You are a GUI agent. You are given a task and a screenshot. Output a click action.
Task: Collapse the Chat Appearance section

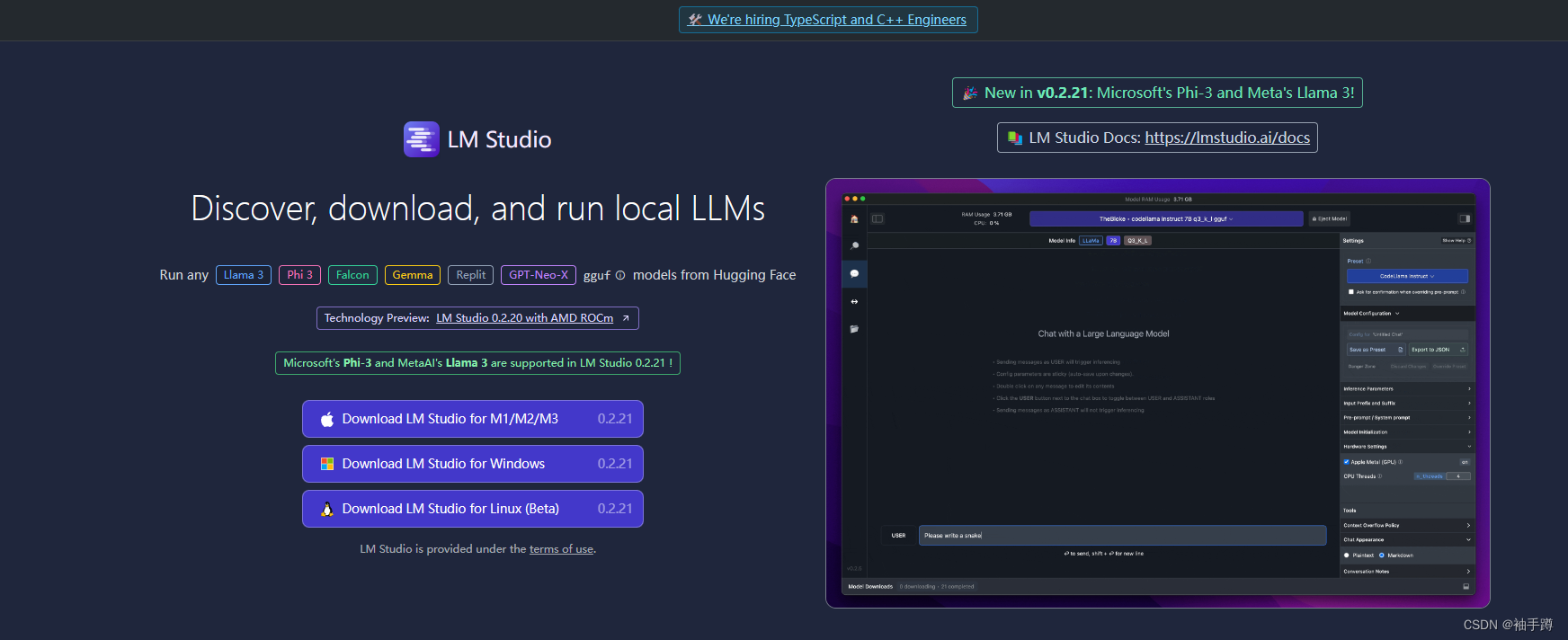pyautogui.click(x=1407, y=540)
